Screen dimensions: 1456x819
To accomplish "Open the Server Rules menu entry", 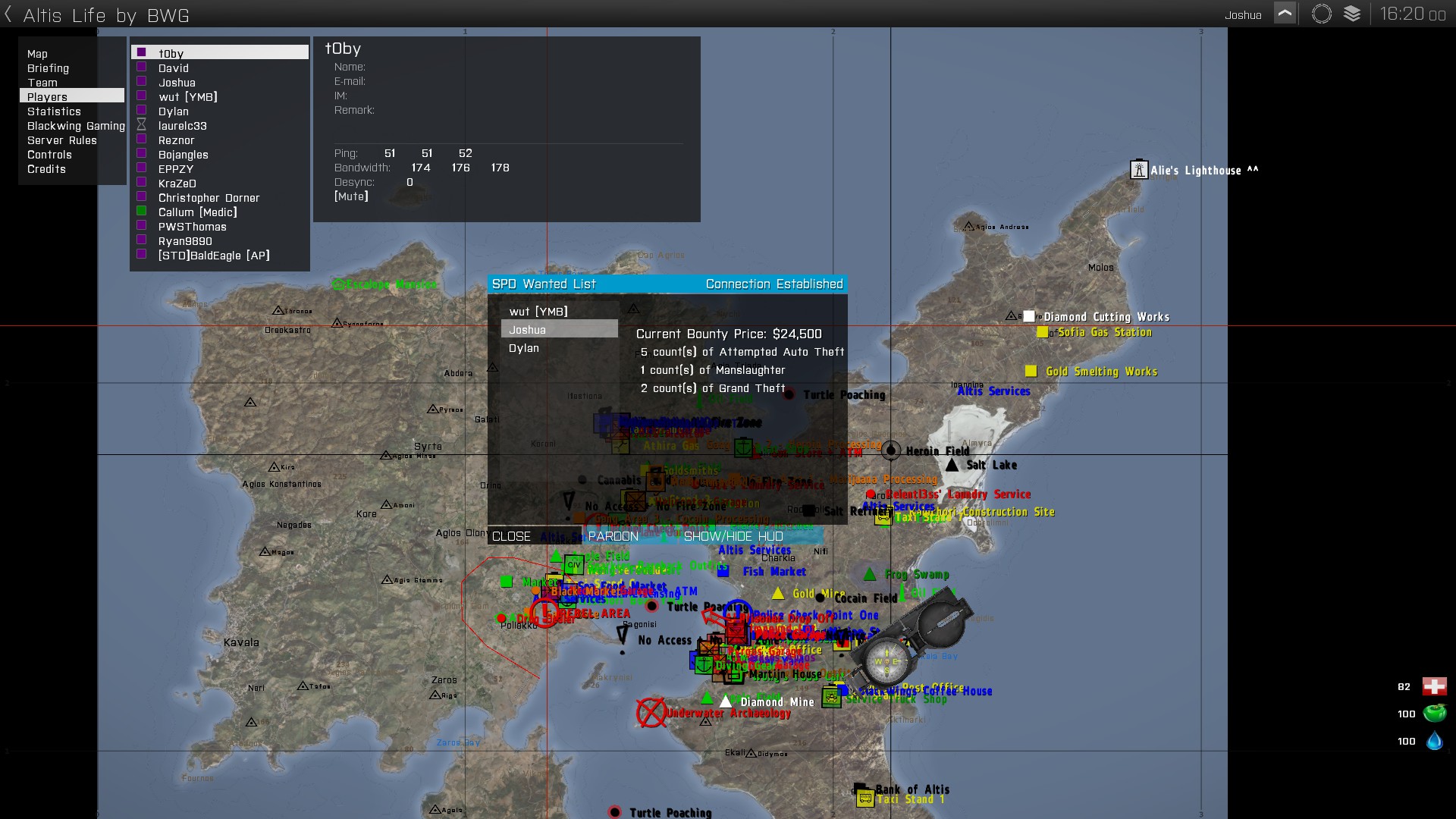I will click(62, 140).
